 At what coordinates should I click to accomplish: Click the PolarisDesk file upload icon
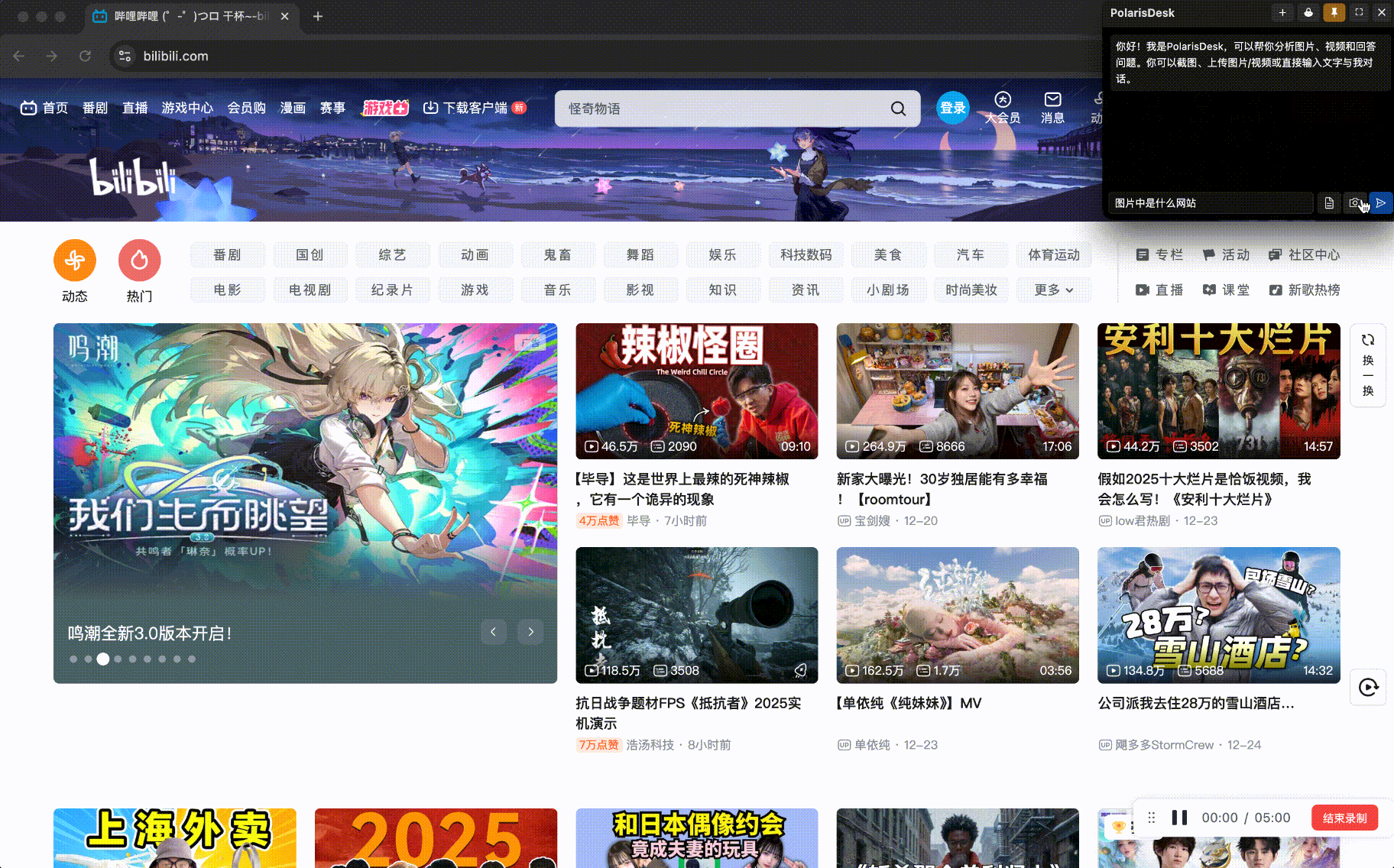click(x=1329, y=203)
